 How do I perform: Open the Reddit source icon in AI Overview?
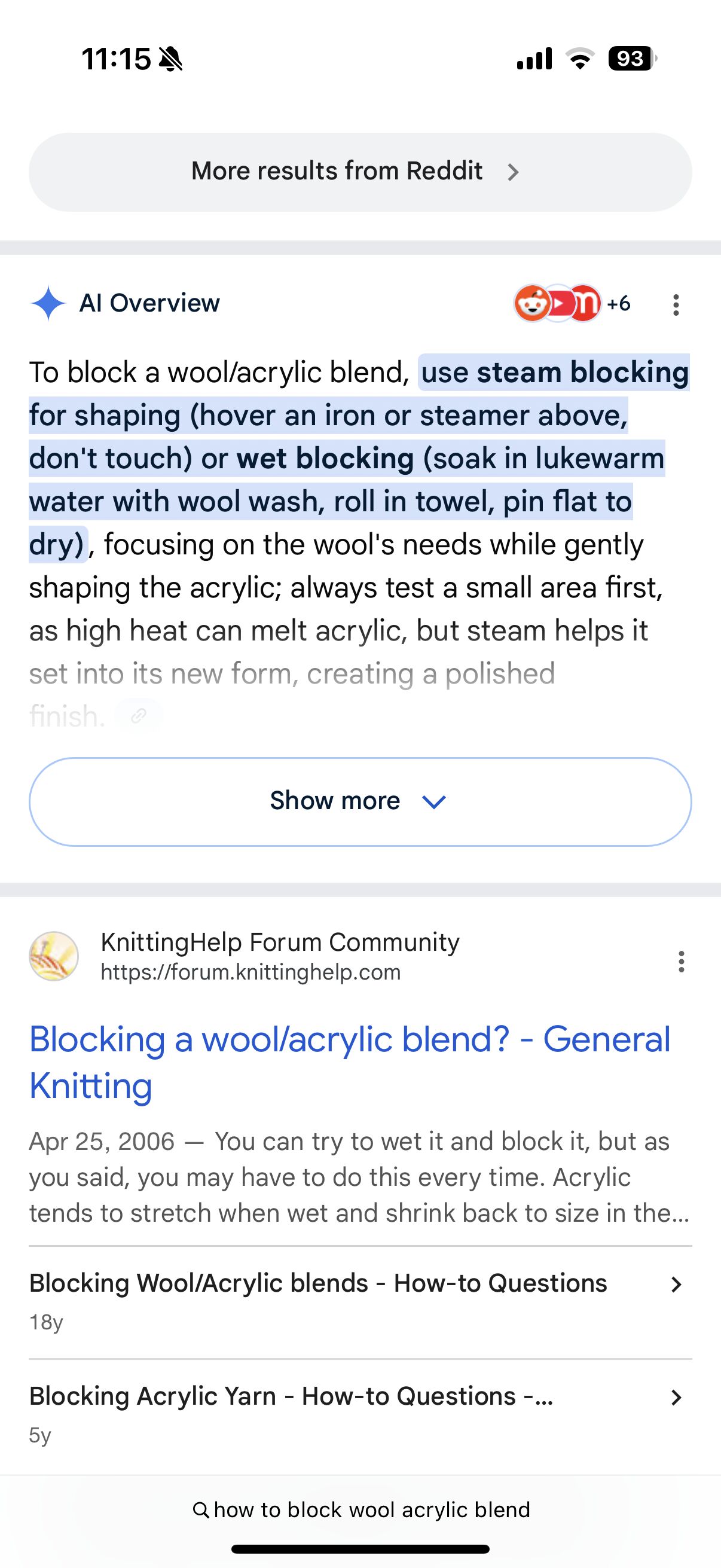click(531, 303)
